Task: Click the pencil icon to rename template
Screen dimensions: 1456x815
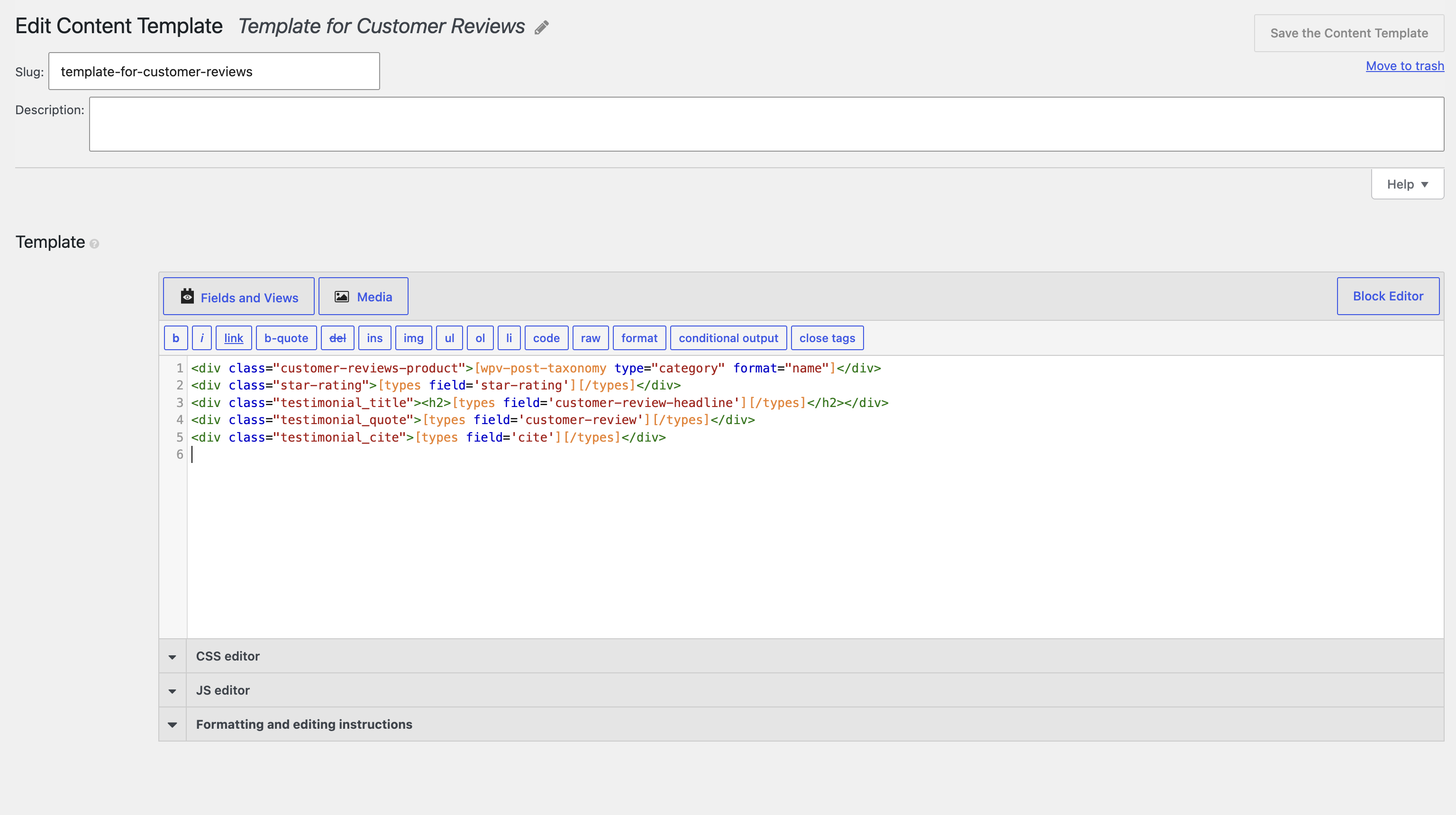Action: click(x=541, y=27)
